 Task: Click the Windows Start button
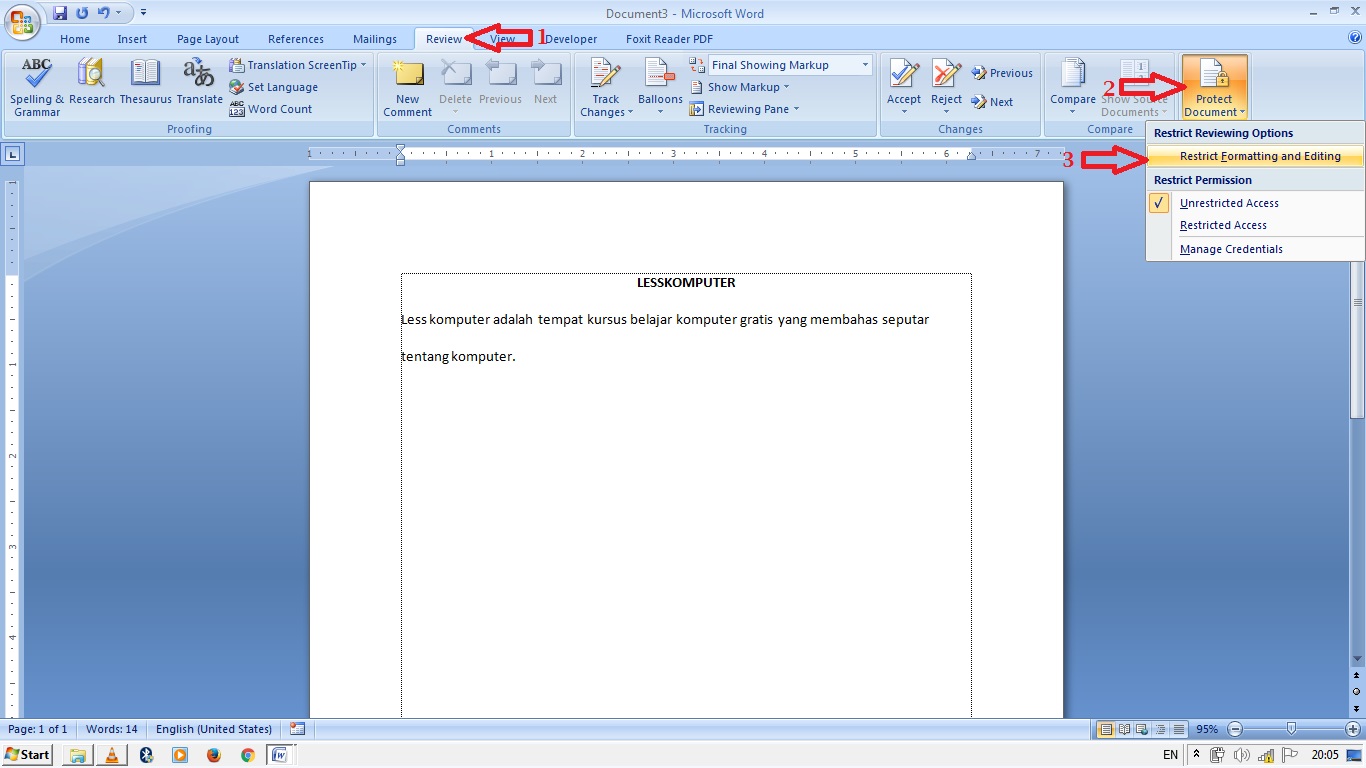(28, 755)
